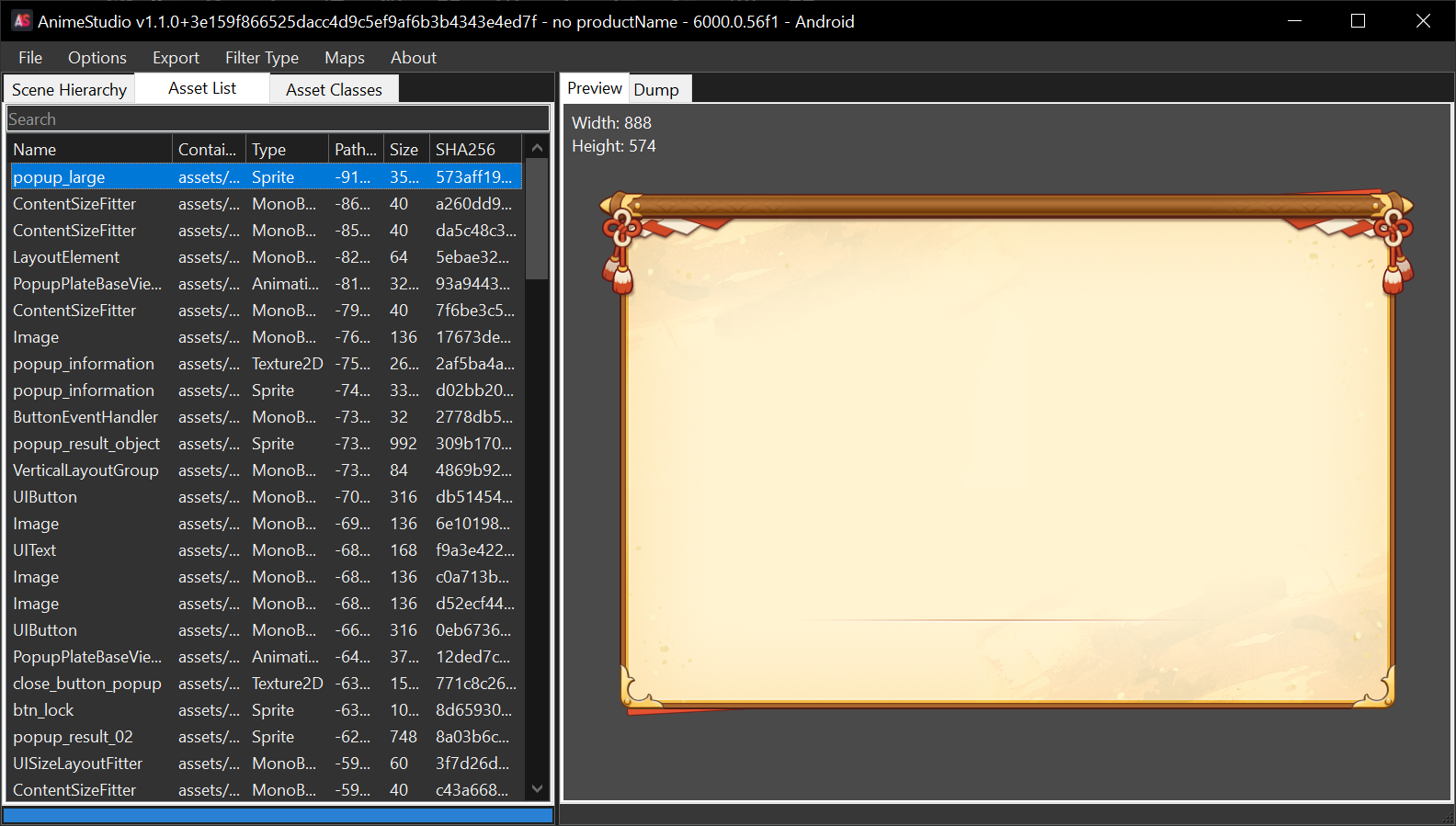Sort the list by Type column header

(x=288, y=149)
